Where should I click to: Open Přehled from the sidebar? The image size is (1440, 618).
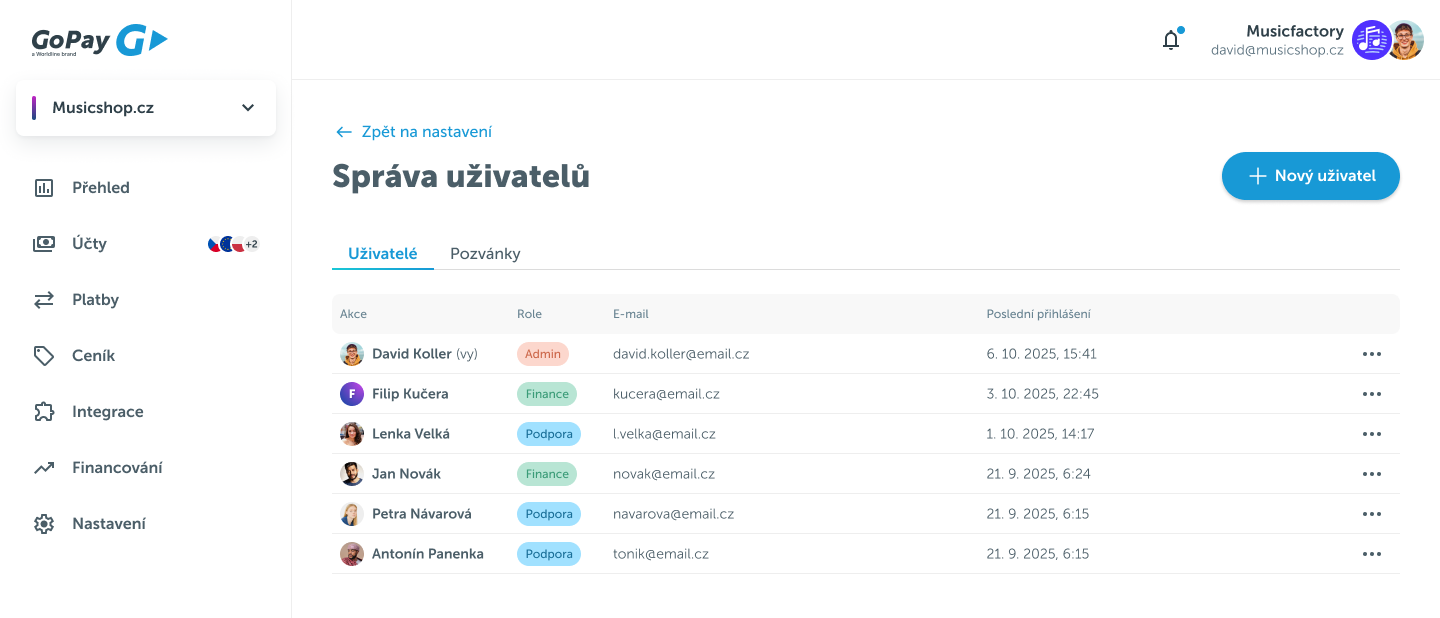[100, 188]
